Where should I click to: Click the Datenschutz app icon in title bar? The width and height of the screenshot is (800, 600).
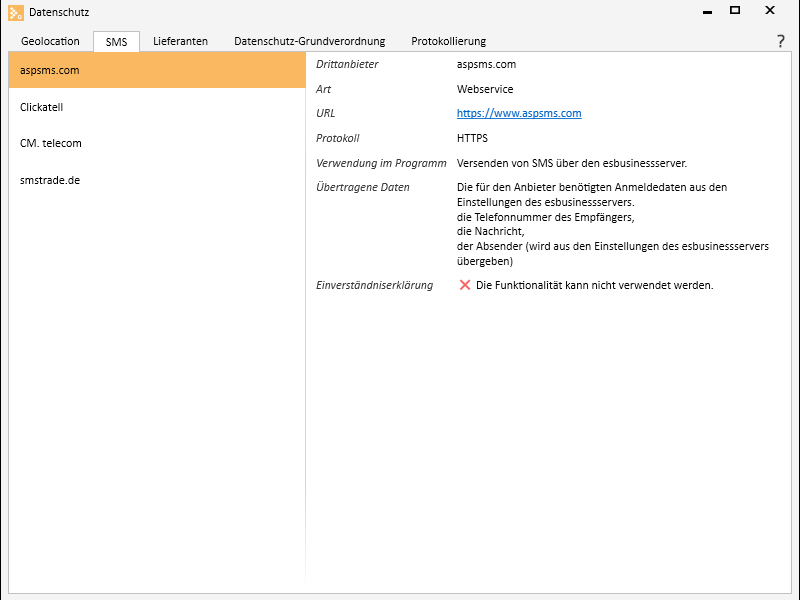[16, 12]
